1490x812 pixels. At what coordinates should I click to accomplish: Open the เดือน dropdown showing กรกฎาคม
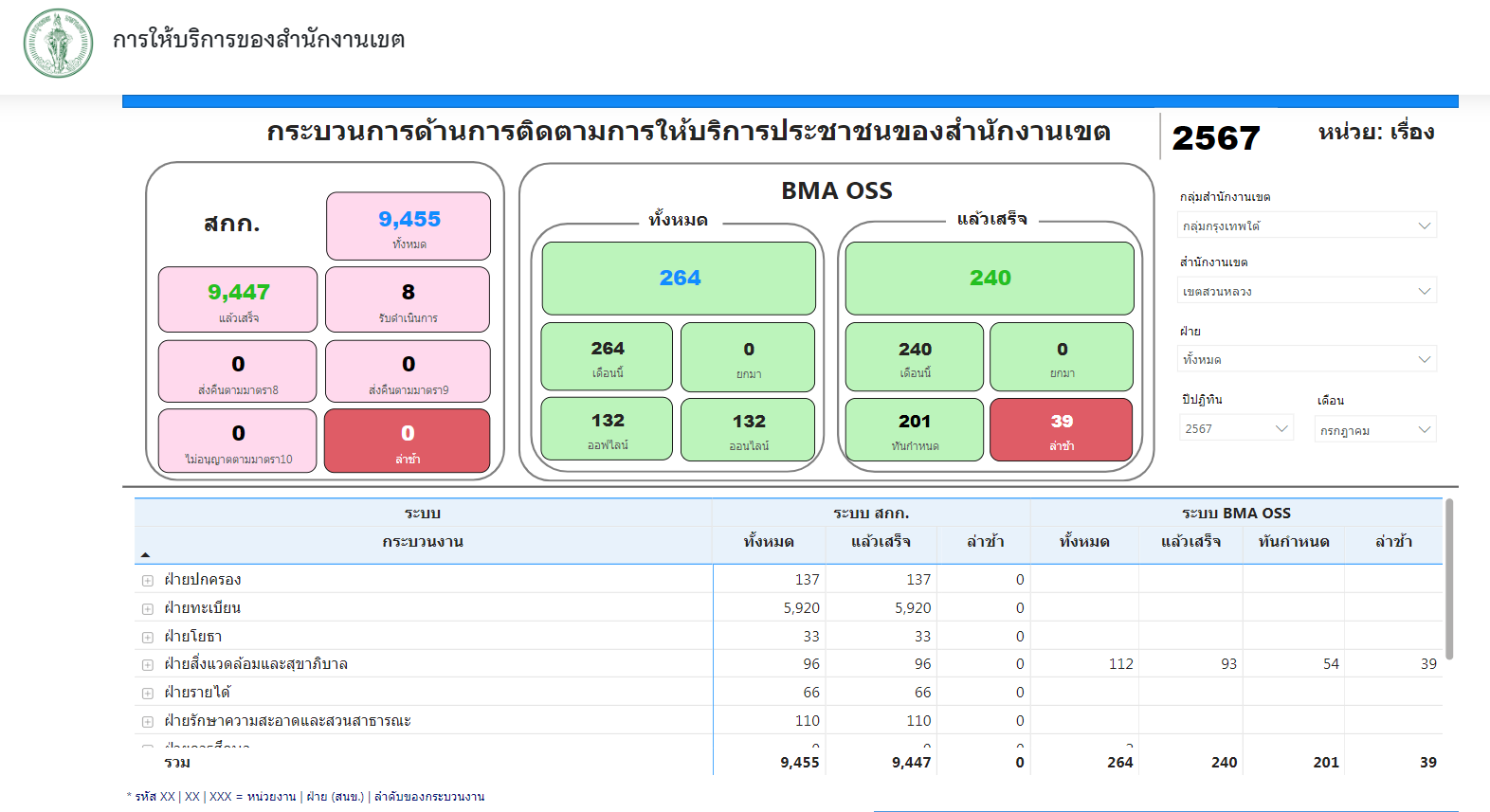[x=1374, y=430]
